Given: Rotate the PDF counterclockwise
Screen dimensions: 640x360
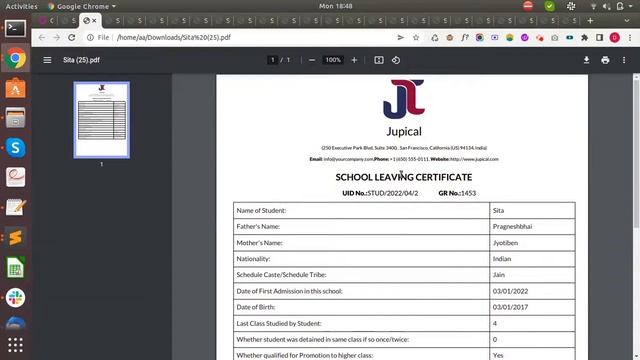Looking at the screenshot, I should (396, 60).
